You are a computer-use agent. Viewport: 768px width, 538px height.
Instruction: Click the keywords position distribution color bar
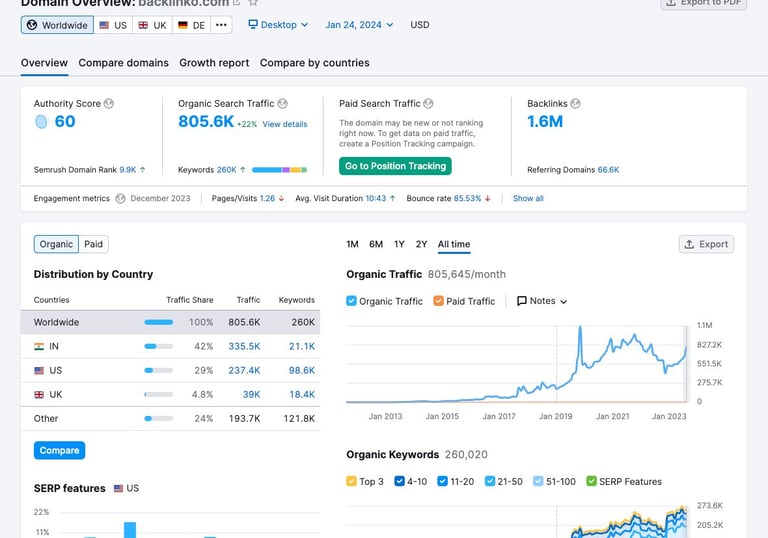(x=279, y=170)
